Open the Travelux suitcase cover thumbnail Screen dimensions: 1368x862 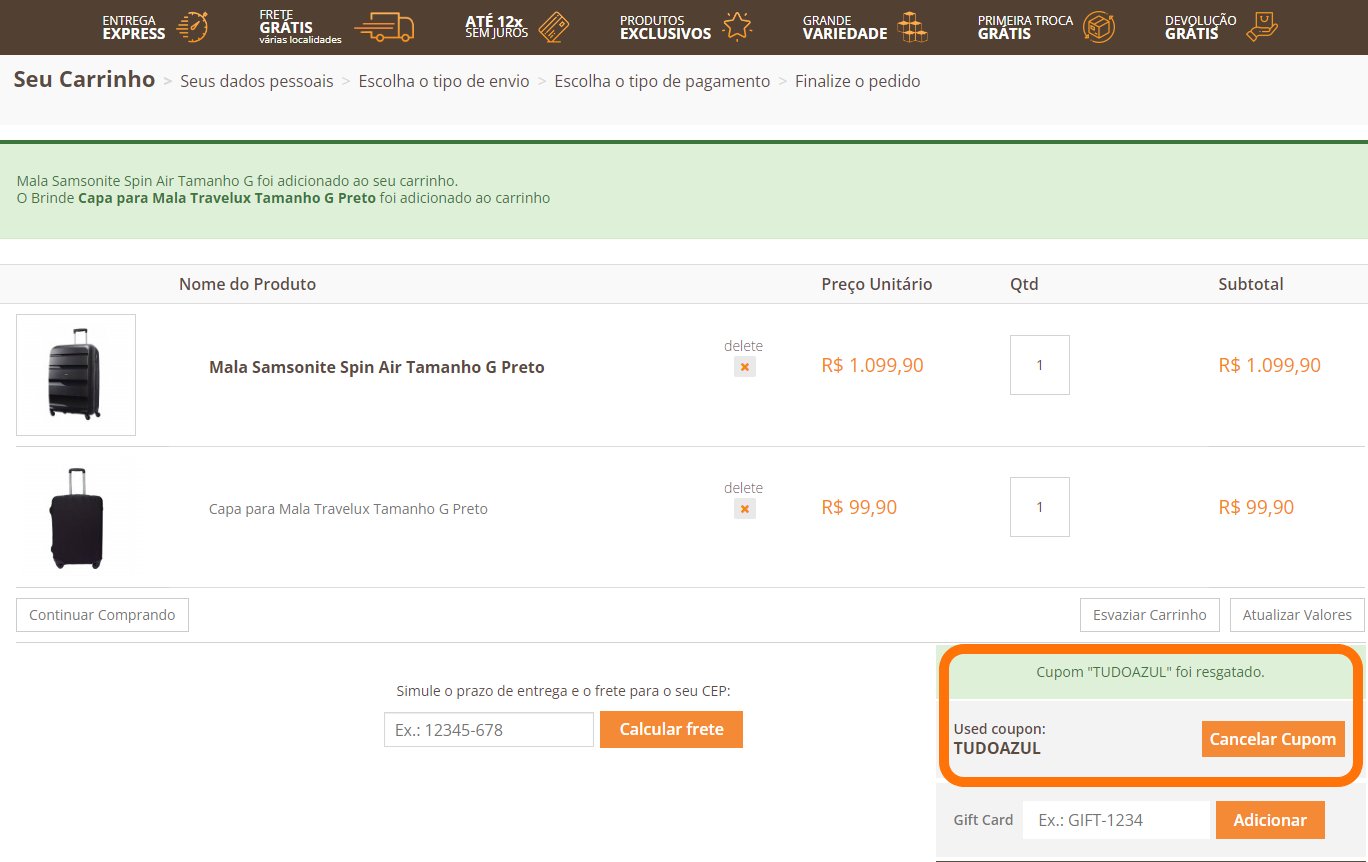click(76, 517)
